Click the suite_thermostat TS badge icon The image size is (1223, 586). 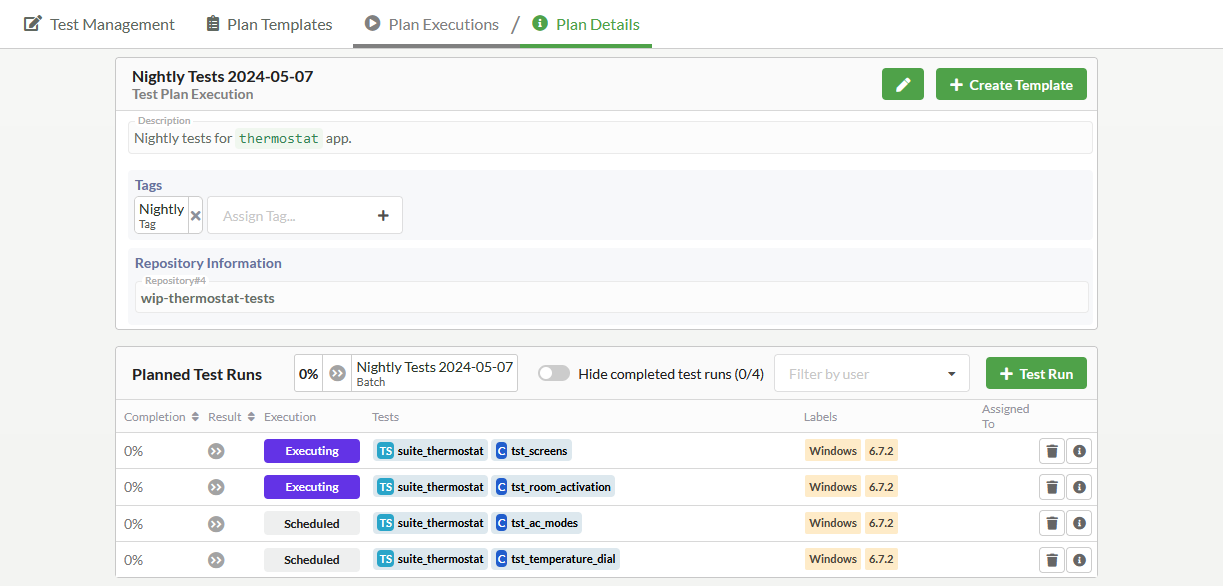[x=387, y=450]
